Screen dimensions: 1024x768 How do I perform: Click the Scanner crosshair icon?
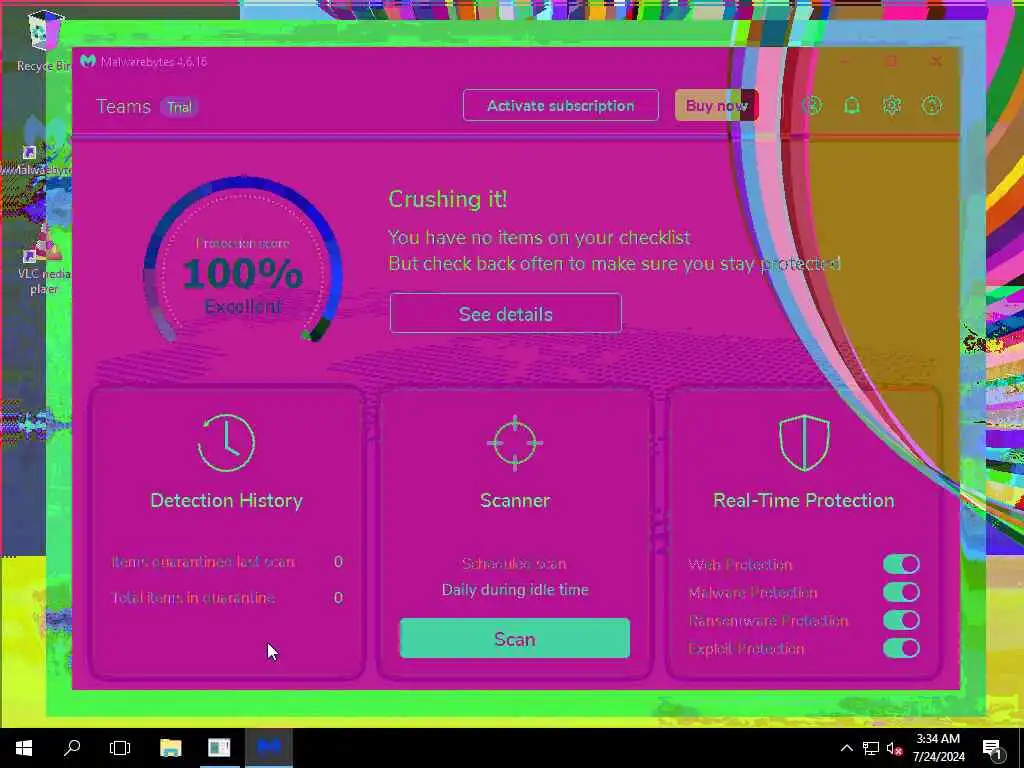pos(515,443)
